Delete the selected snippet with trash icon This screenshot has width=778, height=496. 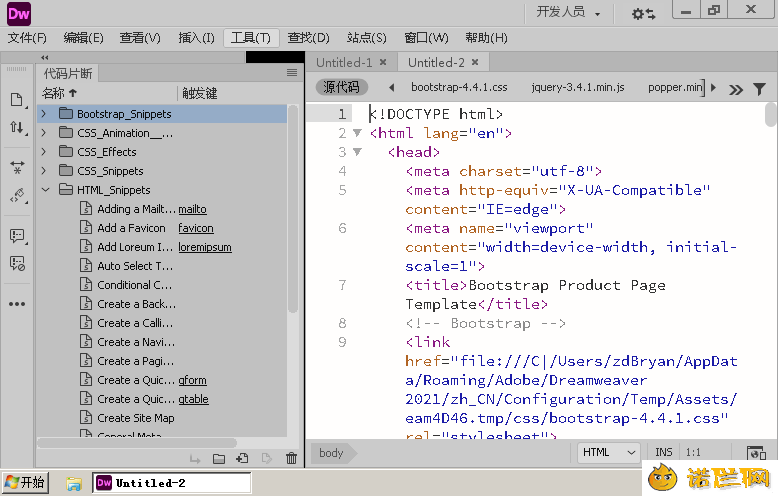pos(291,459)
